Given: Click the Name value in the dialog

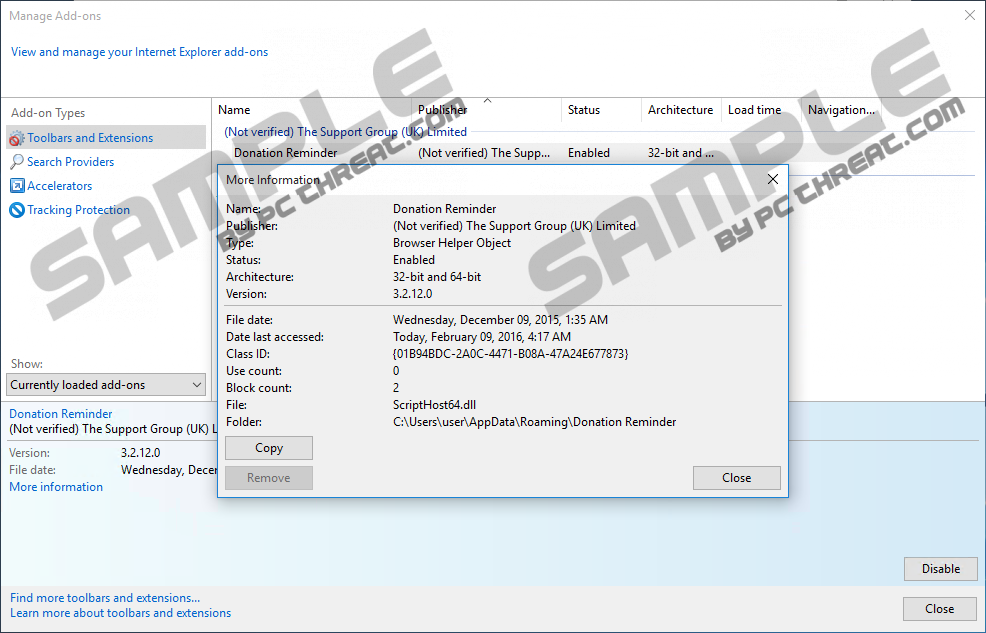Looking at the screenshot, I should pos(445,209).
